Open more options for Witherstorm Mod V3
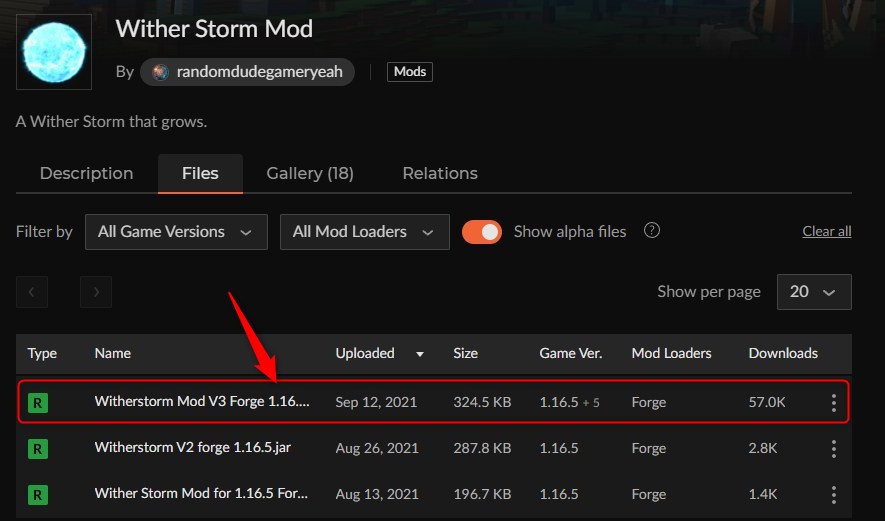 [834, 402]
